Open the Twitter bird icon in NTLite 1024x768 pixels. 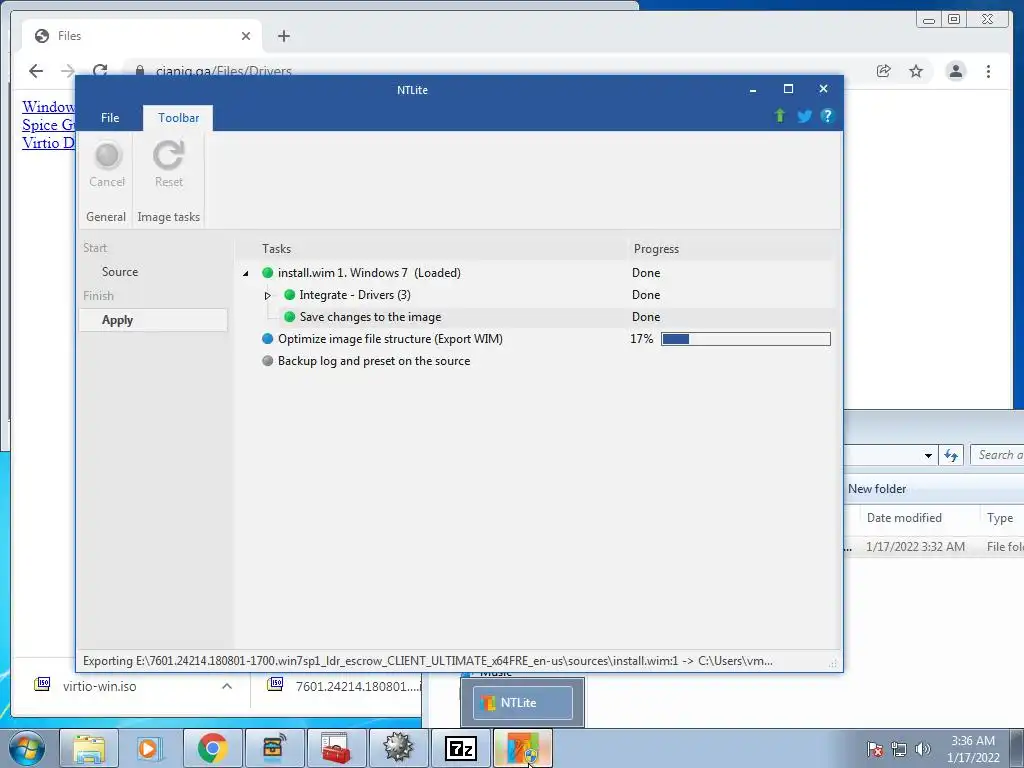coord(804,116)
